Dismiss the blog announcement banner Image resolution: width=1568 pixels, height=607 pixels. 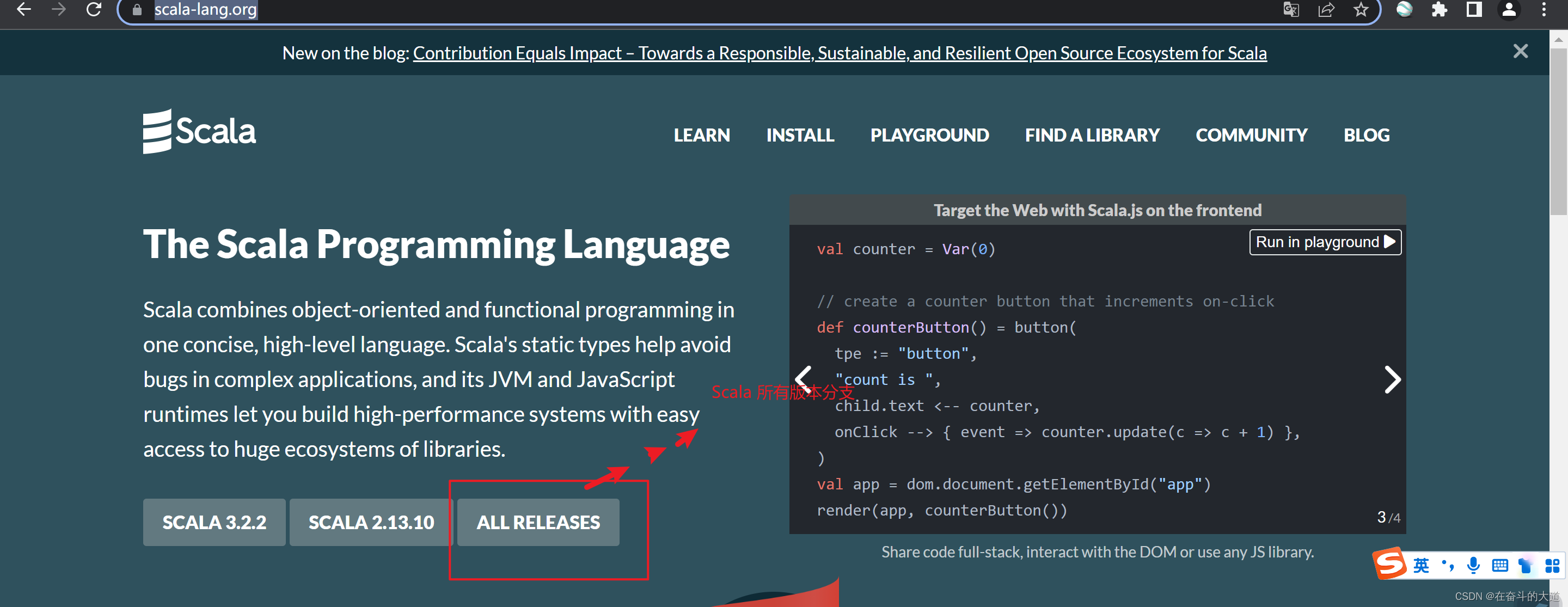click(1520, 51)
